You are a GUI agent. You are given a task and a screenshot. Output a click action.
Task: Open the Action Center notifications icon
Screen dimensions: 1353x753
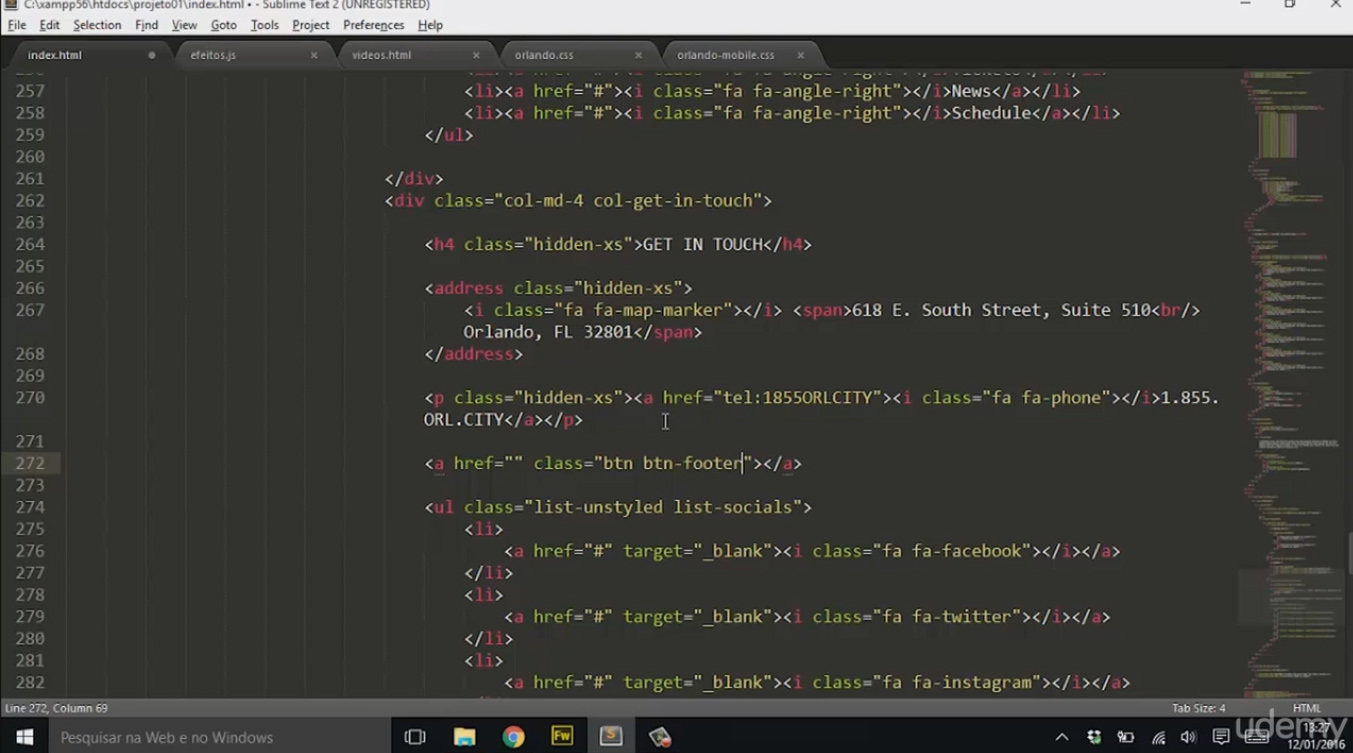point(1221,738)
